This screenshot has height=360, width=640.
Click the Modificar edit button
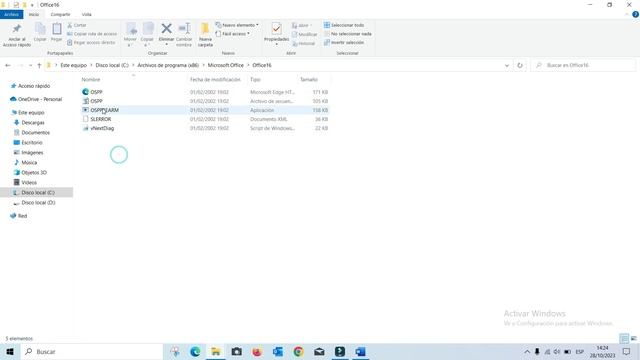[304, 34]
